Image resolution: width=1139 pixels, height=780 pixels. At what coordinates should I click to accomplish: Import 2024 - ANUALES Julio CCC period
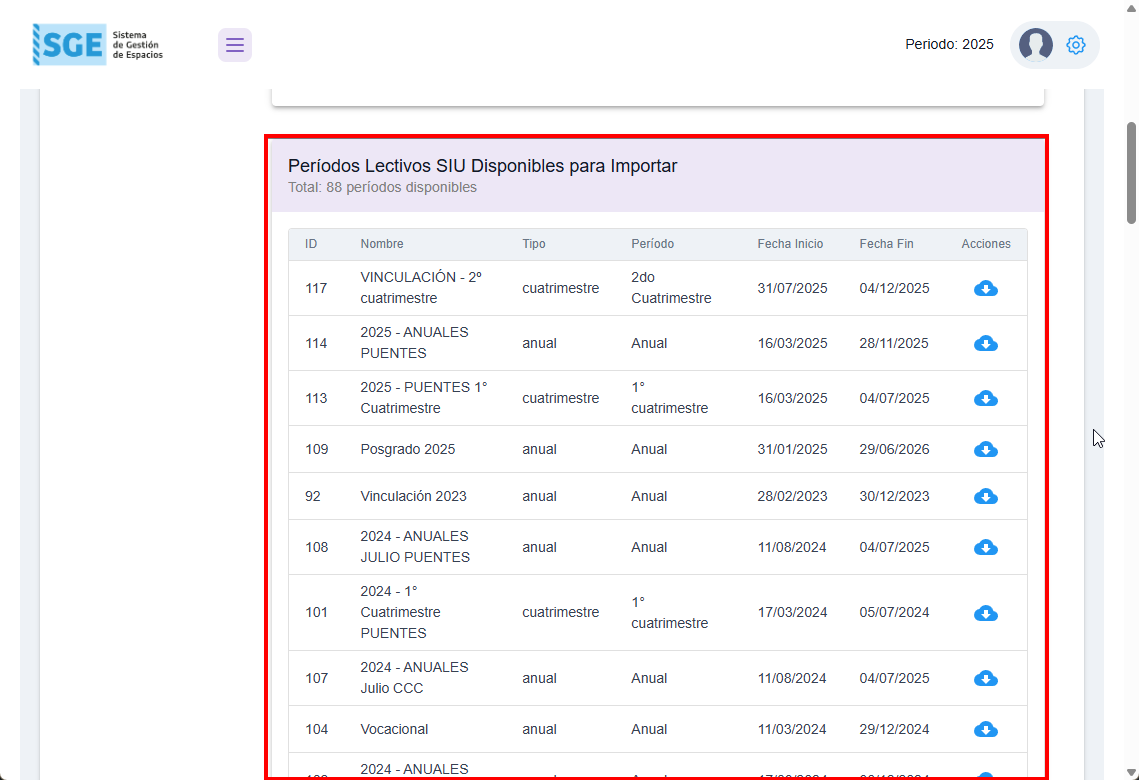[x=986, y=678]
